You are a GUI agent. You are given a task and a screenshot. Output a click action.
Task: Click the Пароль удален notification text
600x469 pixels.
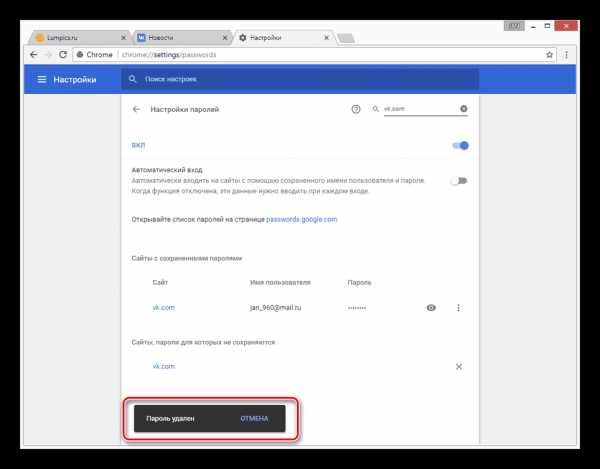click(x=170, y=419)
